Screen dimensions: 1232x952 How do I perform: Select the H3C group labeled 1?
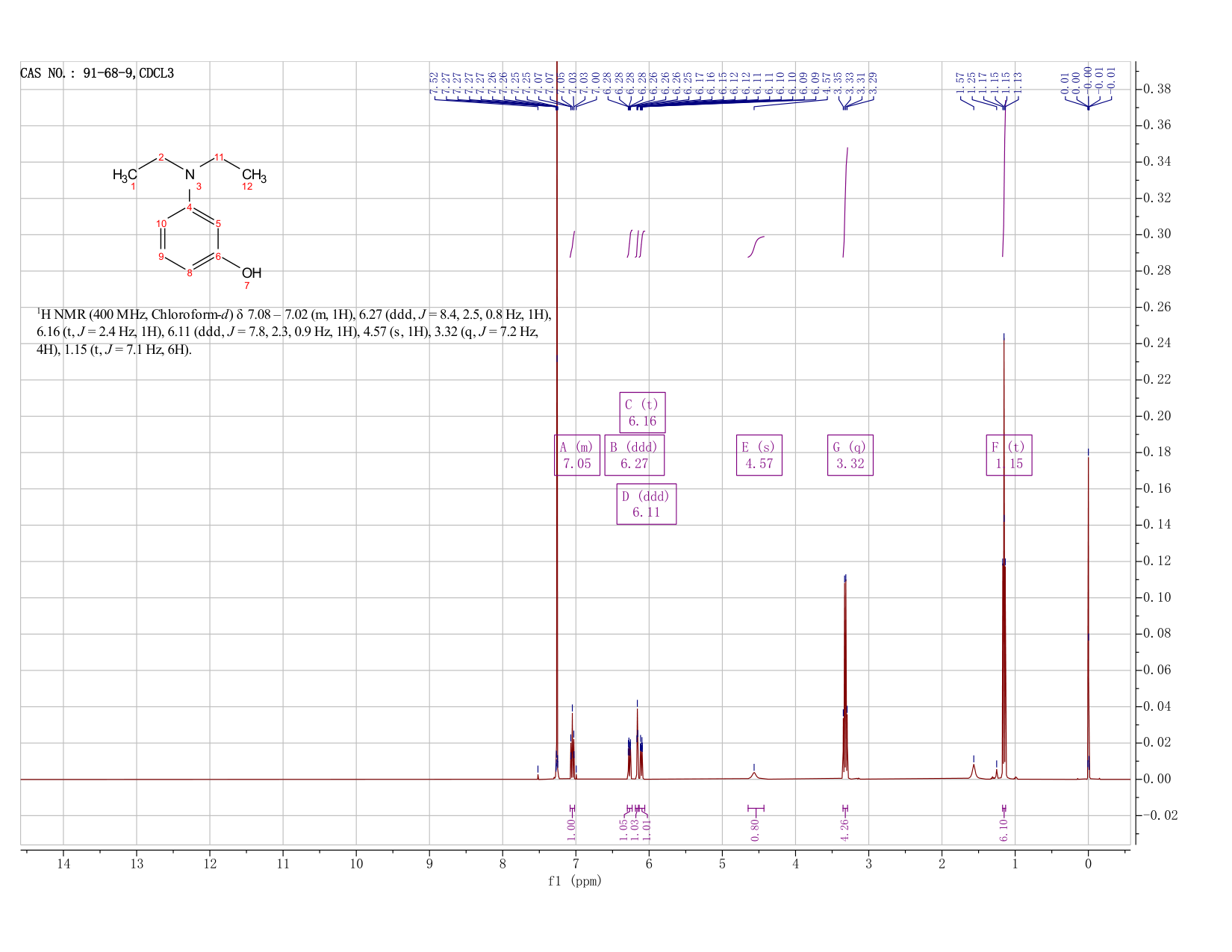click(x=125, y=175)
